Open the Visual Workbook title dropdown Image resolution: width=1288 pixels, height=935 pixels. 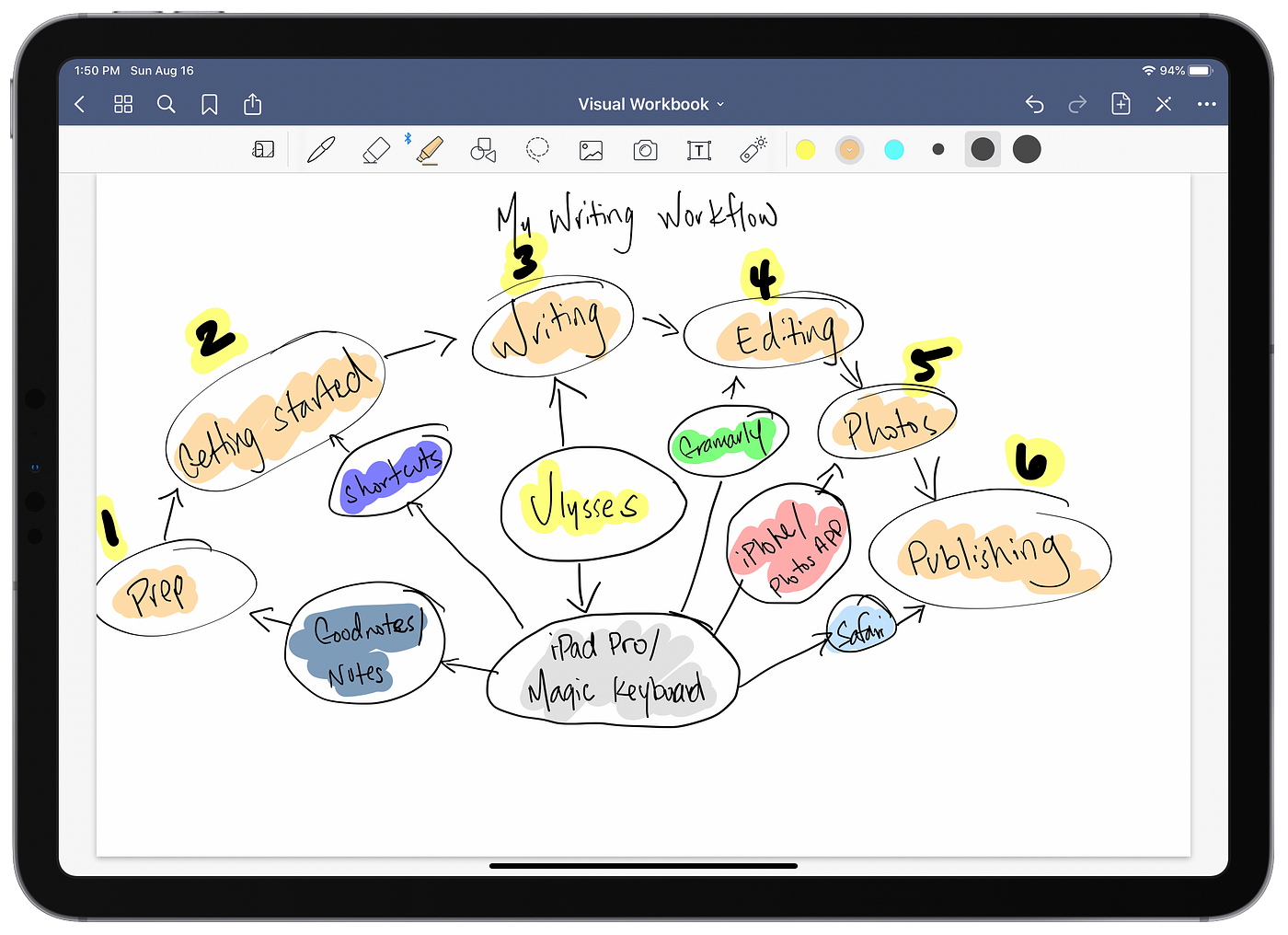(x=651, y=105)
